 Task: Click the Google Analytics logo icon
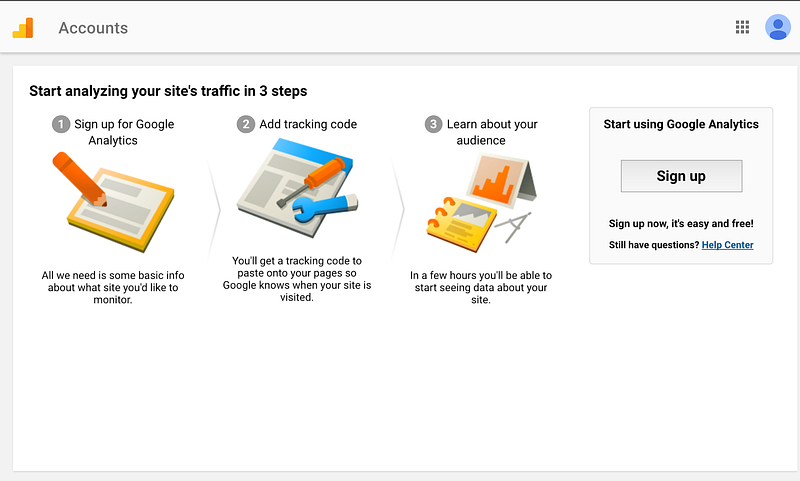[x=23, y=28]
